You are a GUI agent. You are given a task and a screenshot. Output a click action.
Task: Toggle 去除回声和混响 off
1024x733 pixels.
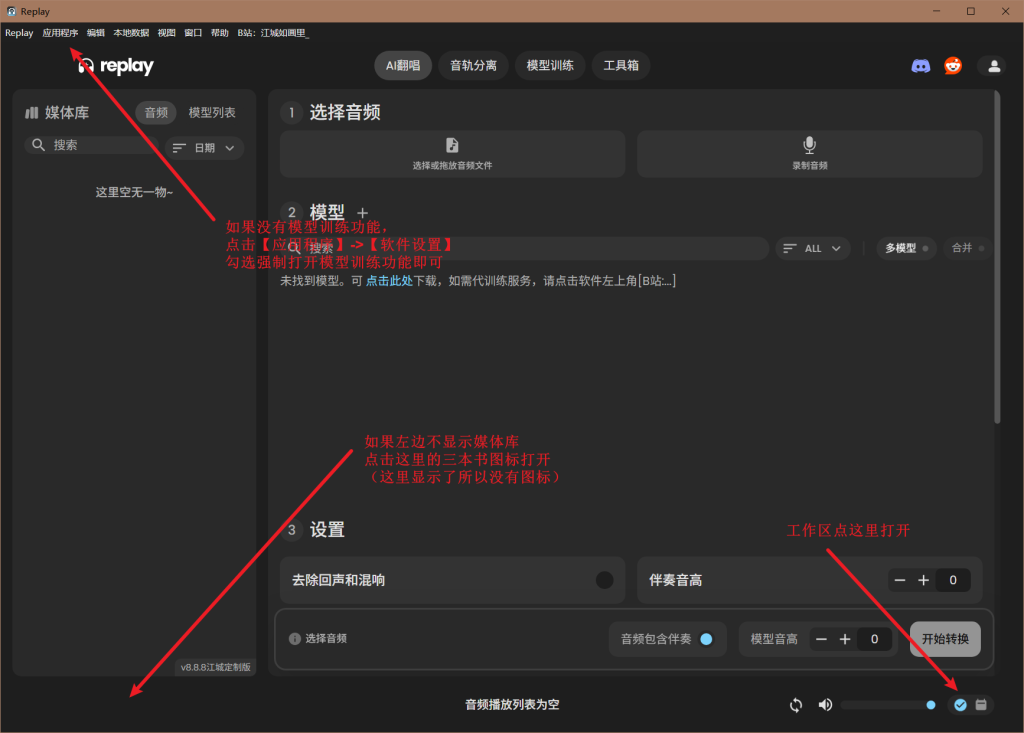pyautogui.click(x=604, y=580)
